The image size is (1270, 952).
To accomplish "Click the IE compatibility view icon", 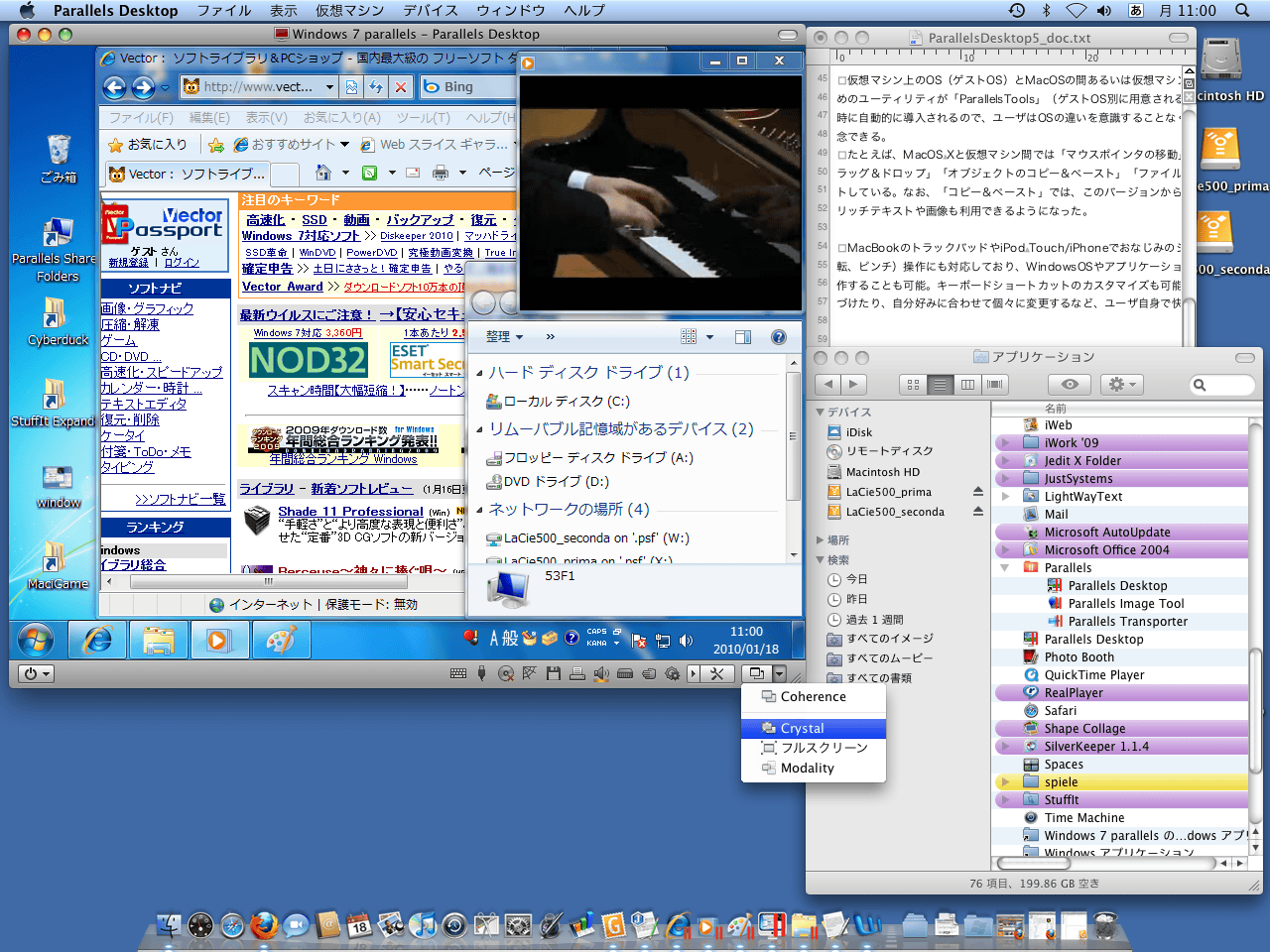I will [x=351, y=87].
